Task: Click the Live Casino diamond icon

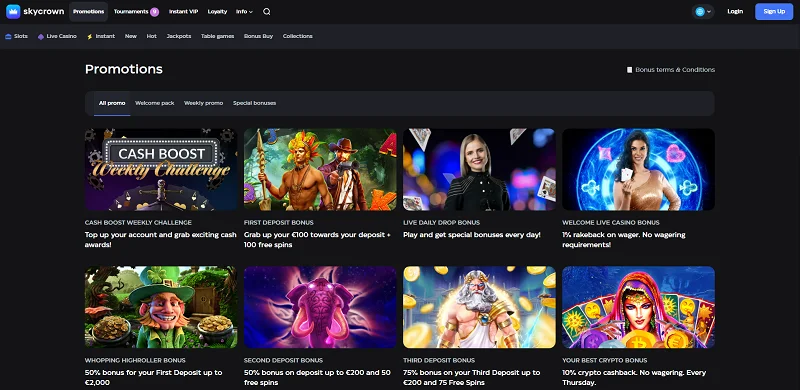Action: click(x=41, y=37)
